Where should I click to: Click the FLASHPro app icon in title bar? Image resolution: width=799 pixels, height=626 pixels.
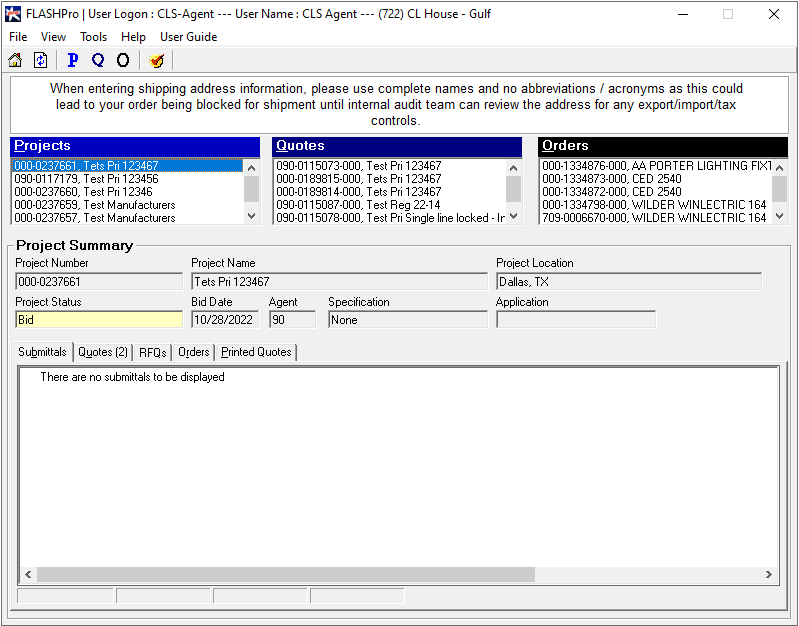coord(13,14)
